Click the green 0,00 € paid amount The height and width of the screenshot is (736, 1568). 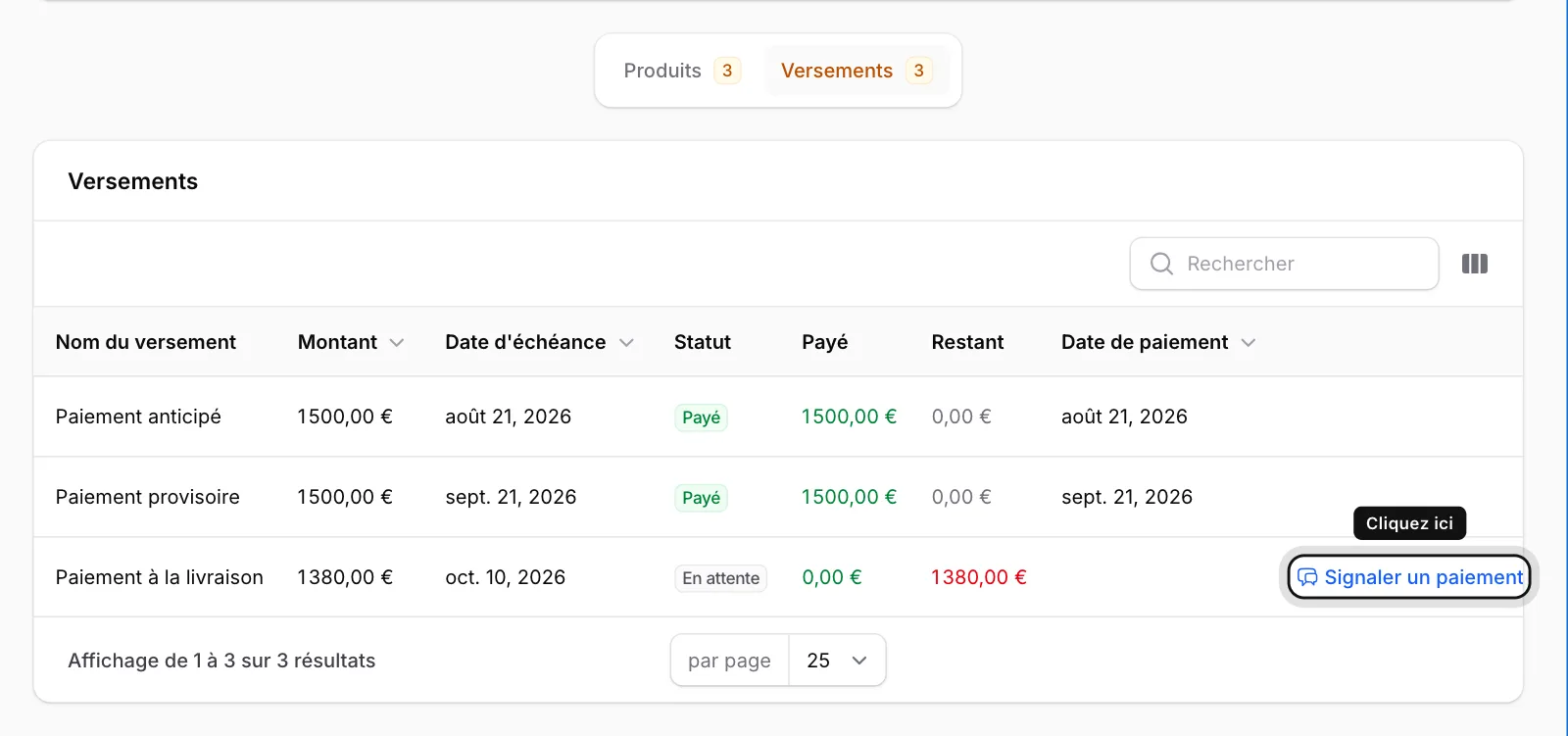832,577
